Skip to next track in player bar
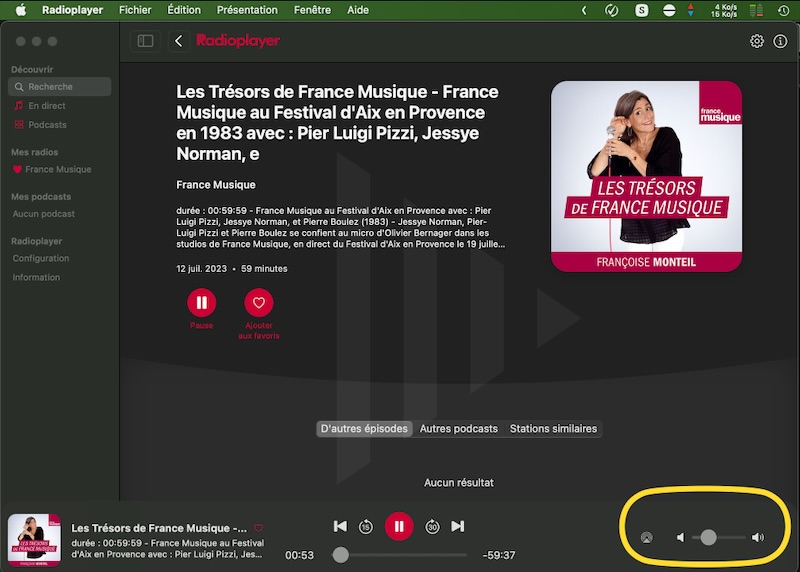800x572 pixels. pyautogui.click(x=458, y=526)
